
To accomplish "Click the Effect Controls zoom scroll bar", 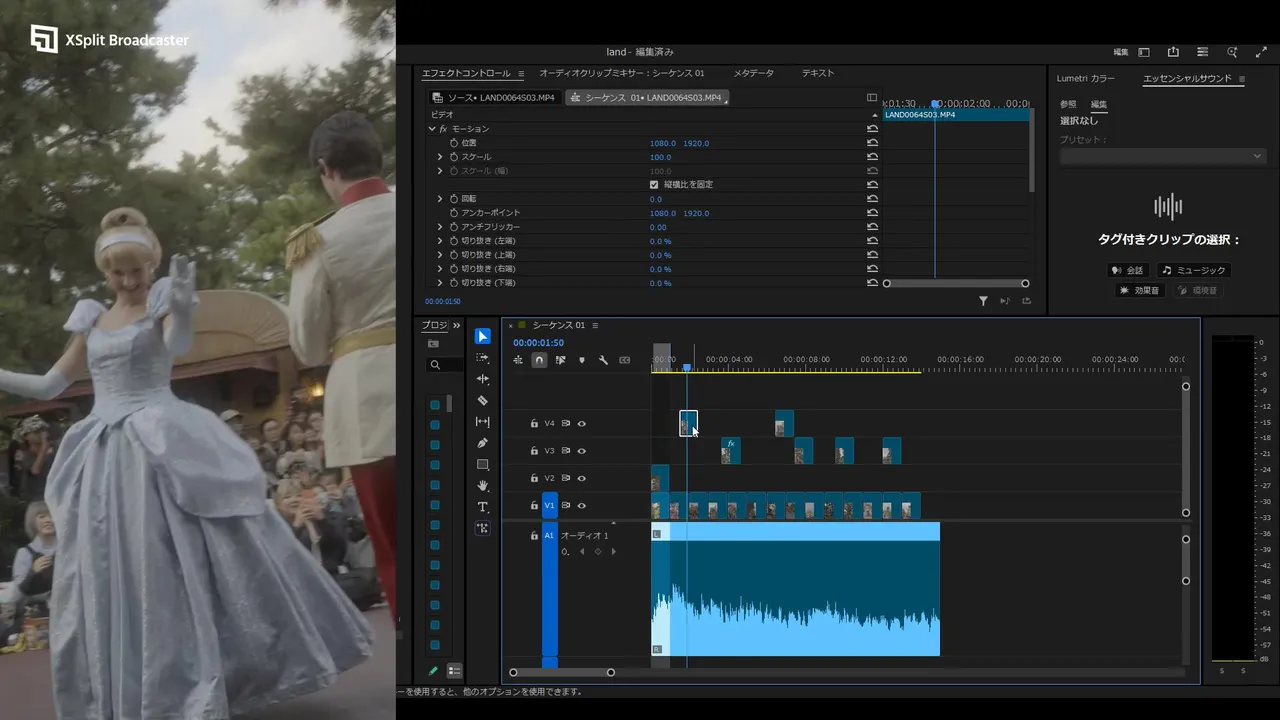I will pyautogui.click(x=955, y=283).
